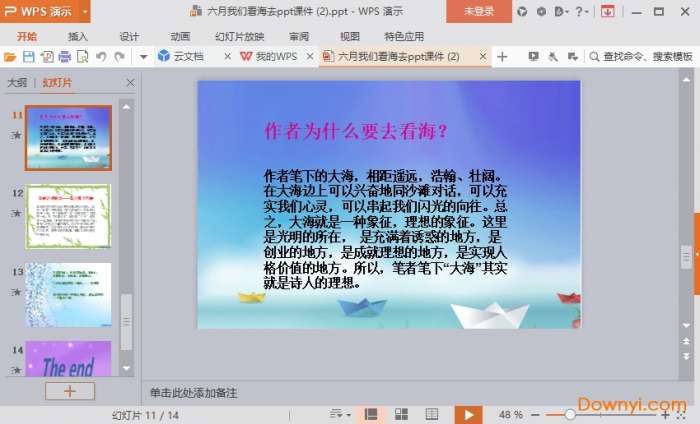This screenshot has width=700, height=424.
Task: Click the red ribbon collapse box icon
Action: pyautogui.click(x=608, y=12)
